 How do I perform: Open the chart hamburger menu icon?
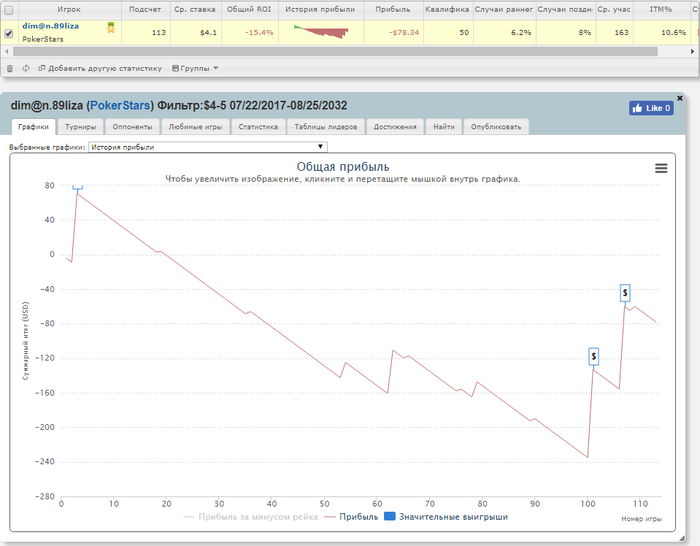click(x=661, y=168)
